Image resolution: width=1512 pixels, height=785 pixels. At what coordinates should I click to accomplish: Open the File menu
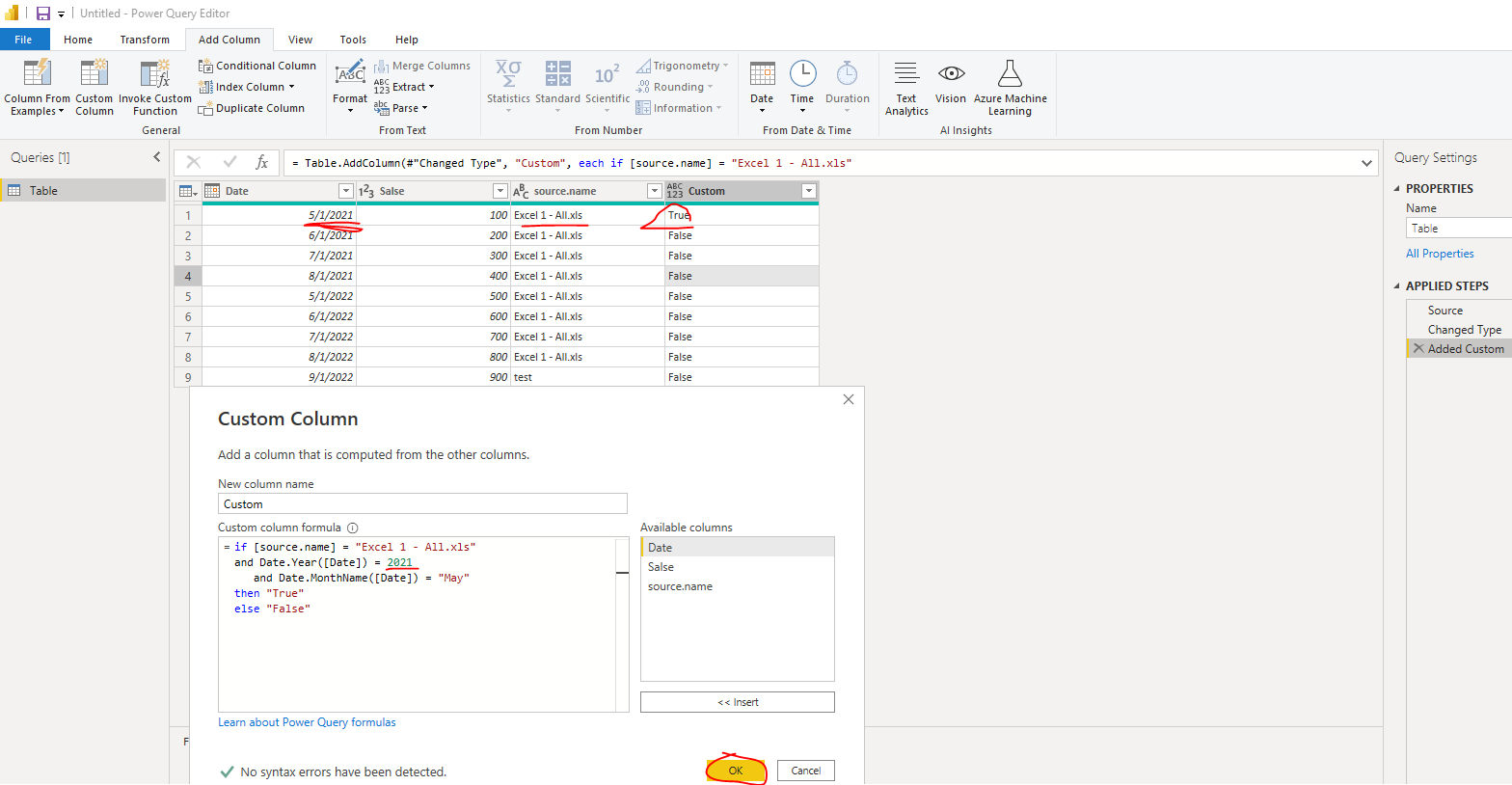click(x=24, y=40)
